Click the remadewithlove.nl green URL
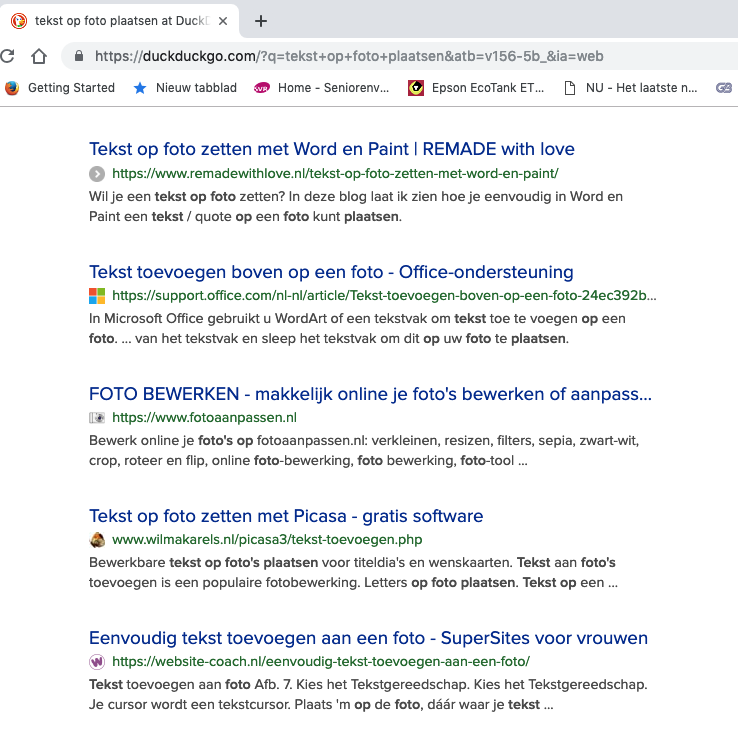 [x=335, y=174]
